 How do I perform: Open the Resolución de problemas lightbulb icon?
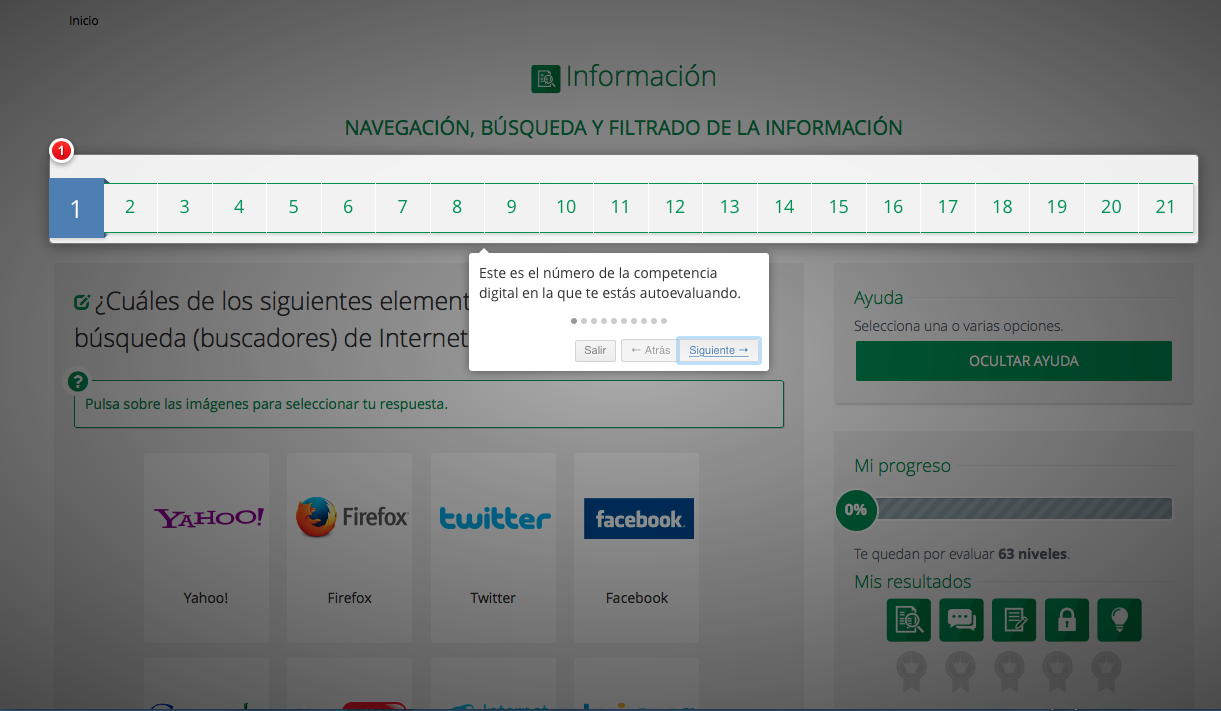pyautogui.click(x=1119, y=619)
